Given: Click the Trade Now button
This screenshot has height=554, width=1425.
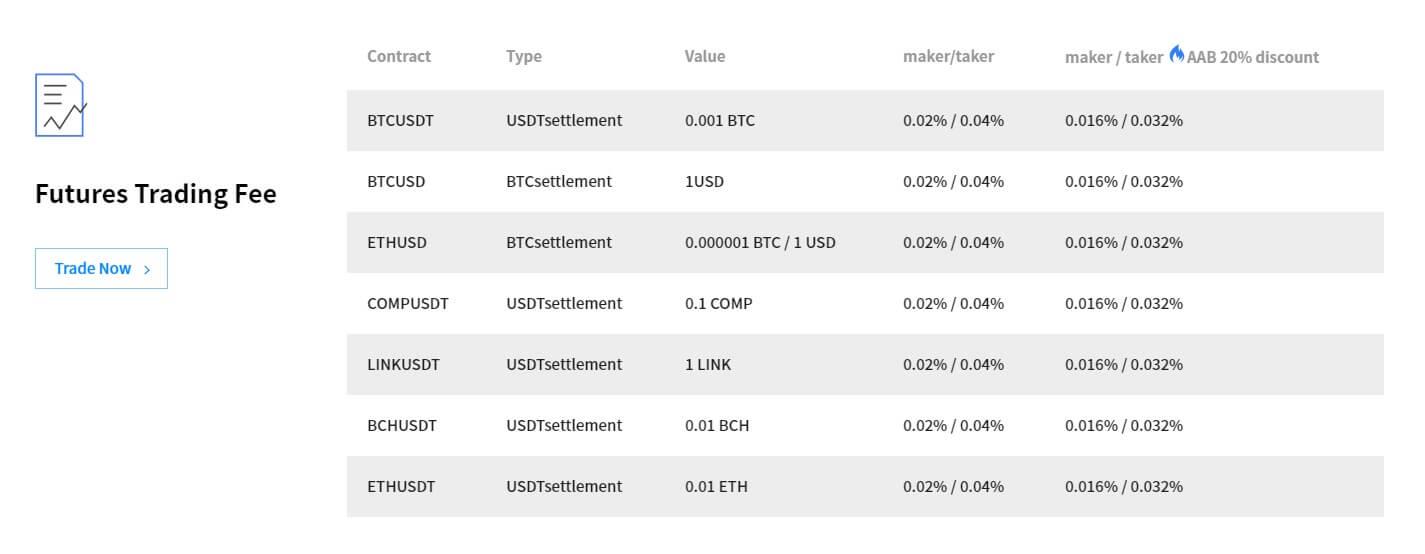Looking at the screenshot, I should coord(101,268).
